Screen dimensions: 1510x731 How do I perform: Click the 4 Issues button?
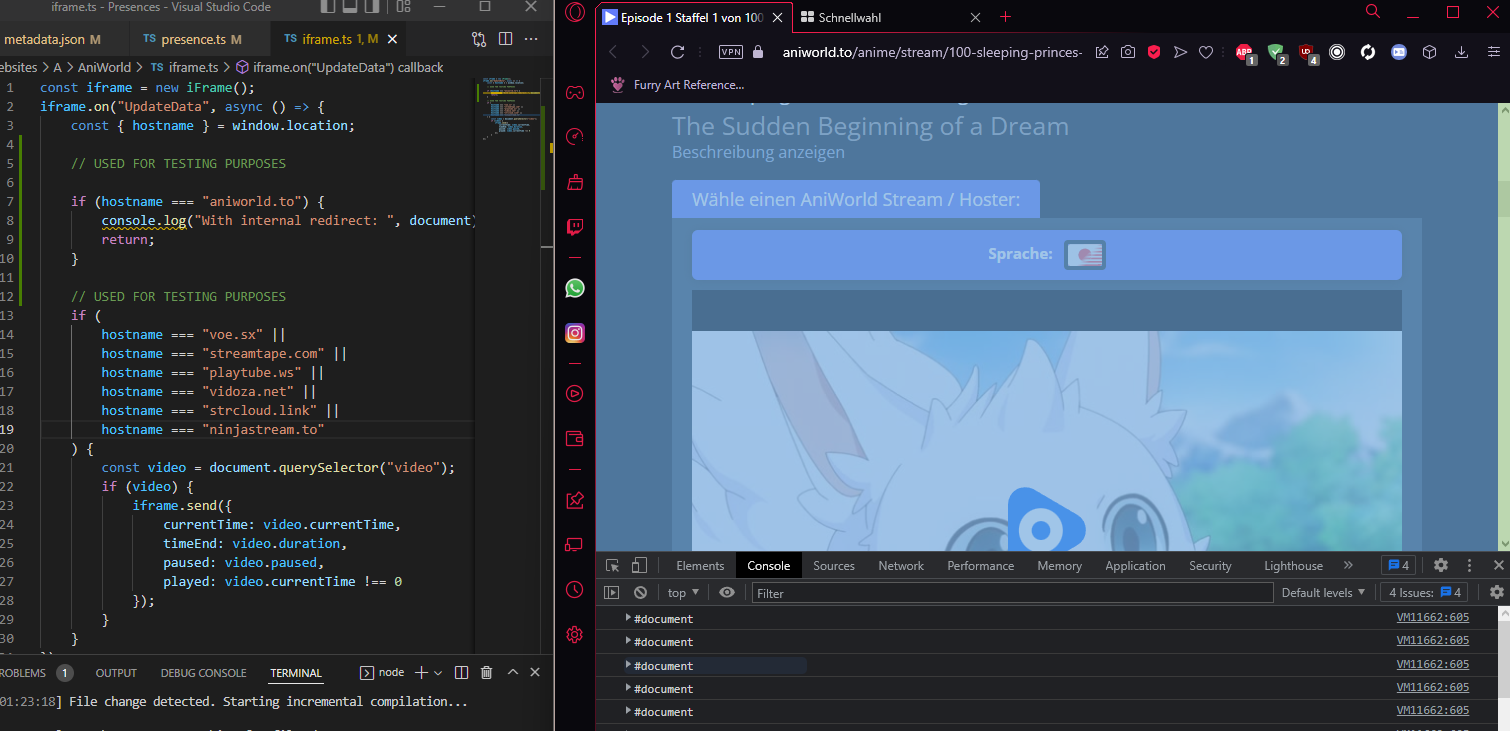coord(1424,592)
